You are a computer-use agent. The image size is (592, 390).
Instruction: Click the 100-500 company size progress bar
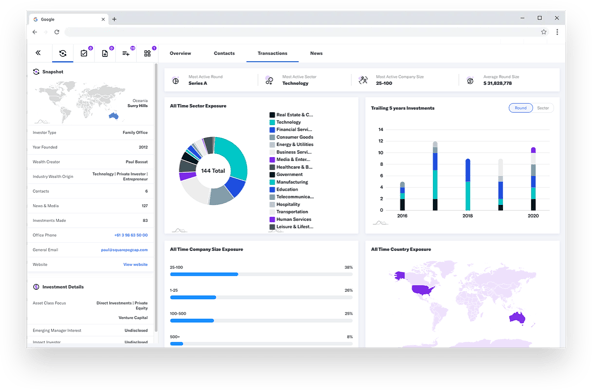261,321
